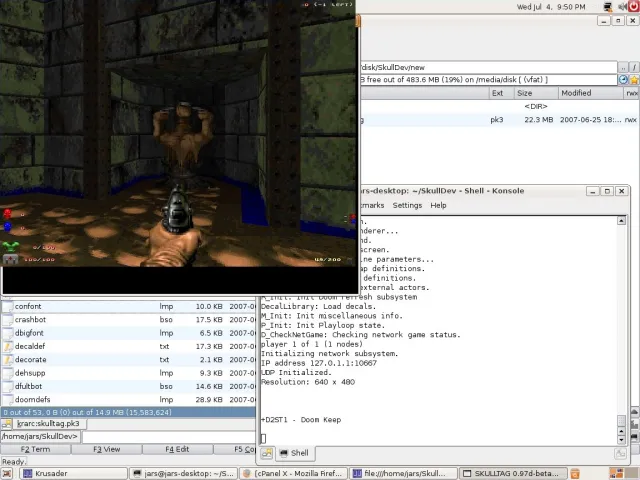
Task: Click the Krusader history clock icon
Action: click(623, 79)
